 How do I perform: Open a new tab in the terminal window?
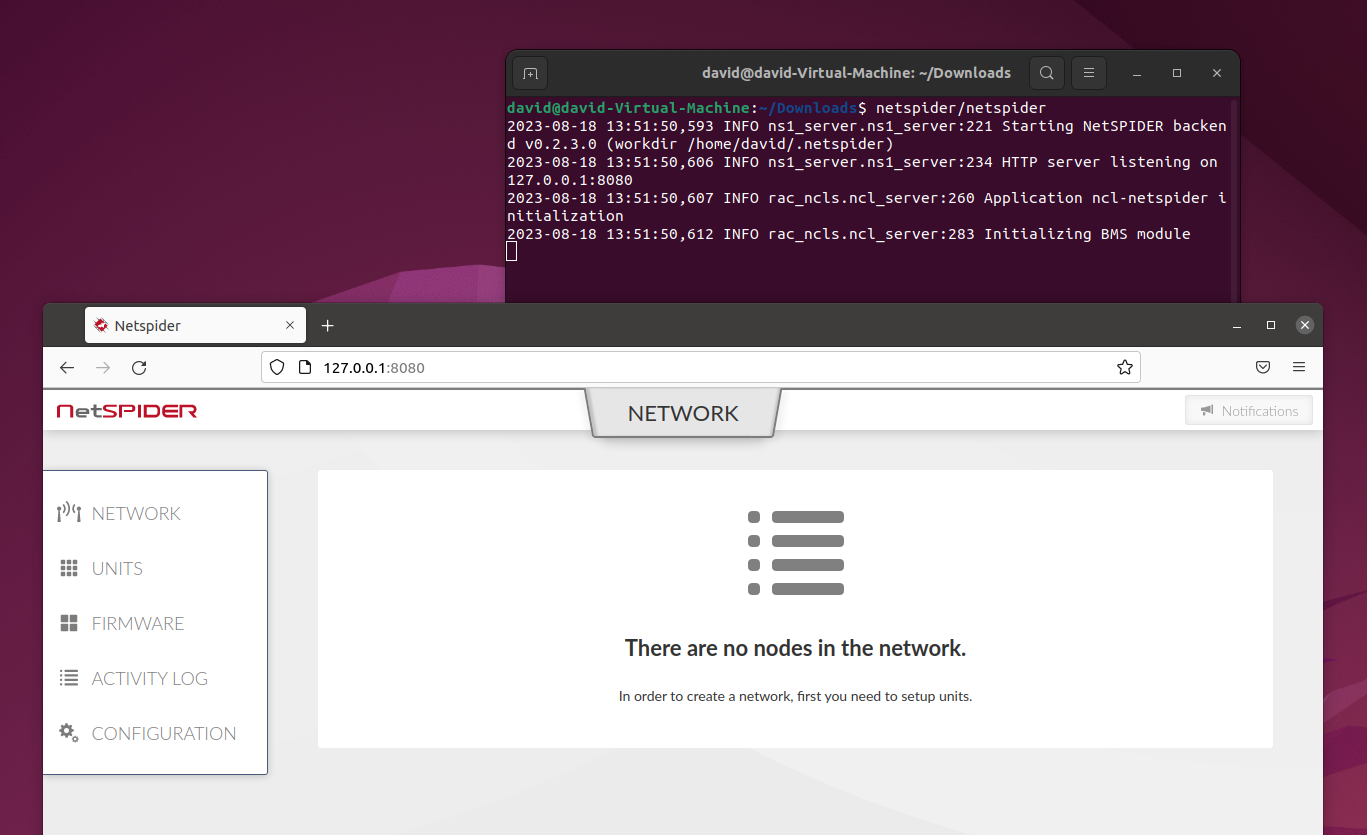[x=530, y=73]
